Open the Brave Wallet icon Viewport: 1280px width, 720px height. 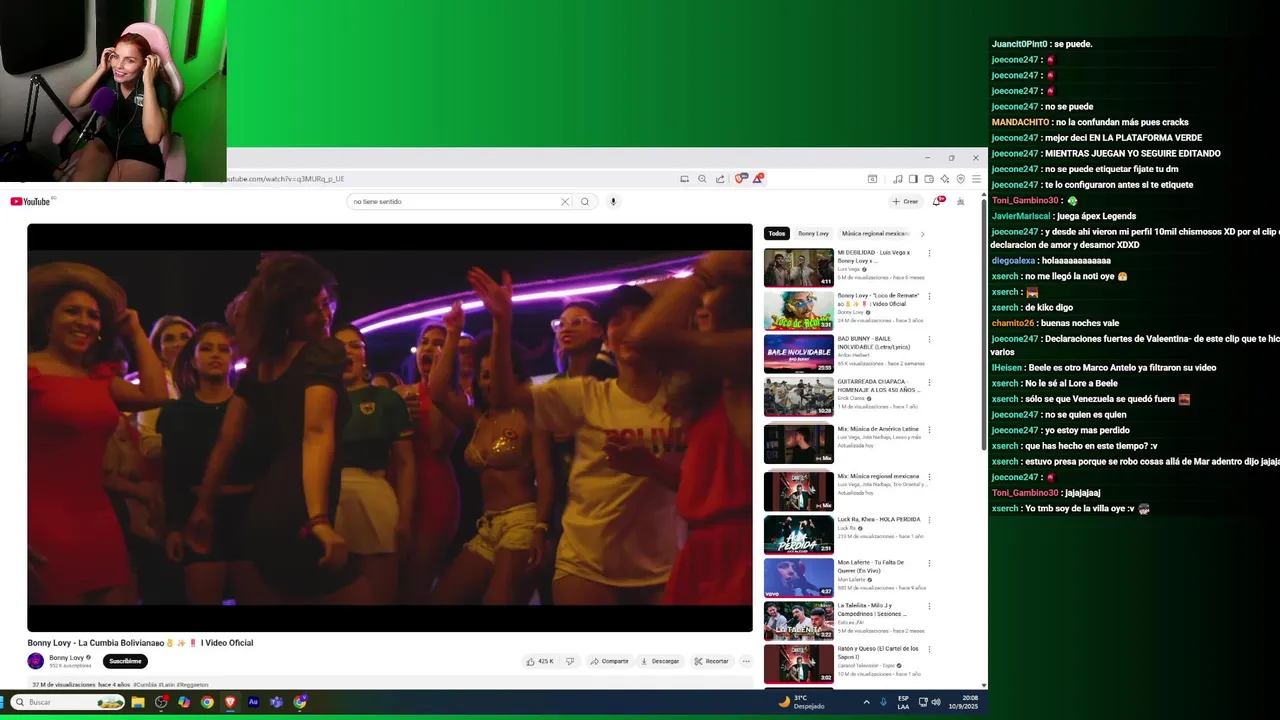(929, 179)
